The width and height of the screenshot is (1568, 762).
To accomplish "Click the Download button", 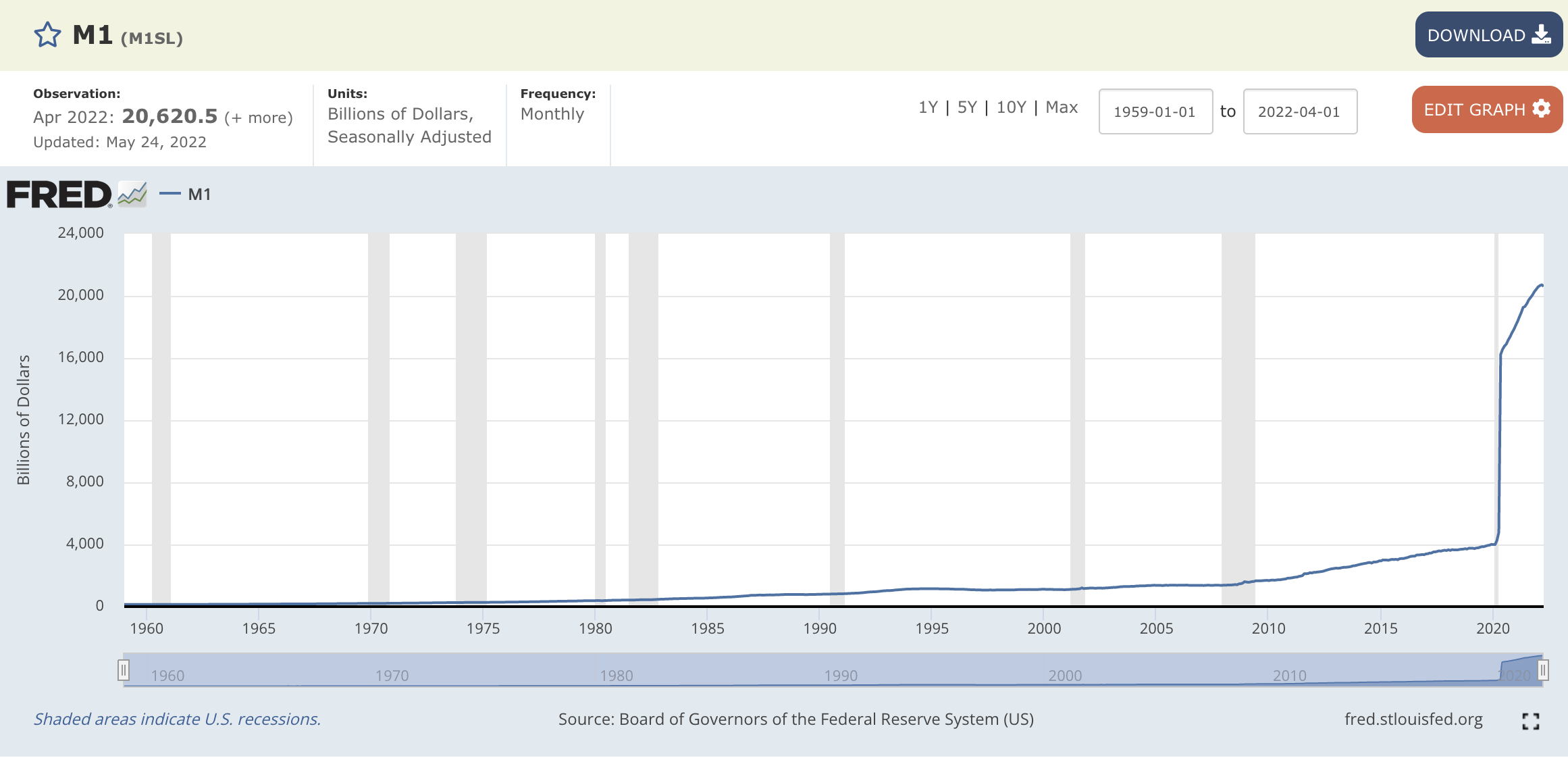I will pyautogui.click(x=1488, y=35).
